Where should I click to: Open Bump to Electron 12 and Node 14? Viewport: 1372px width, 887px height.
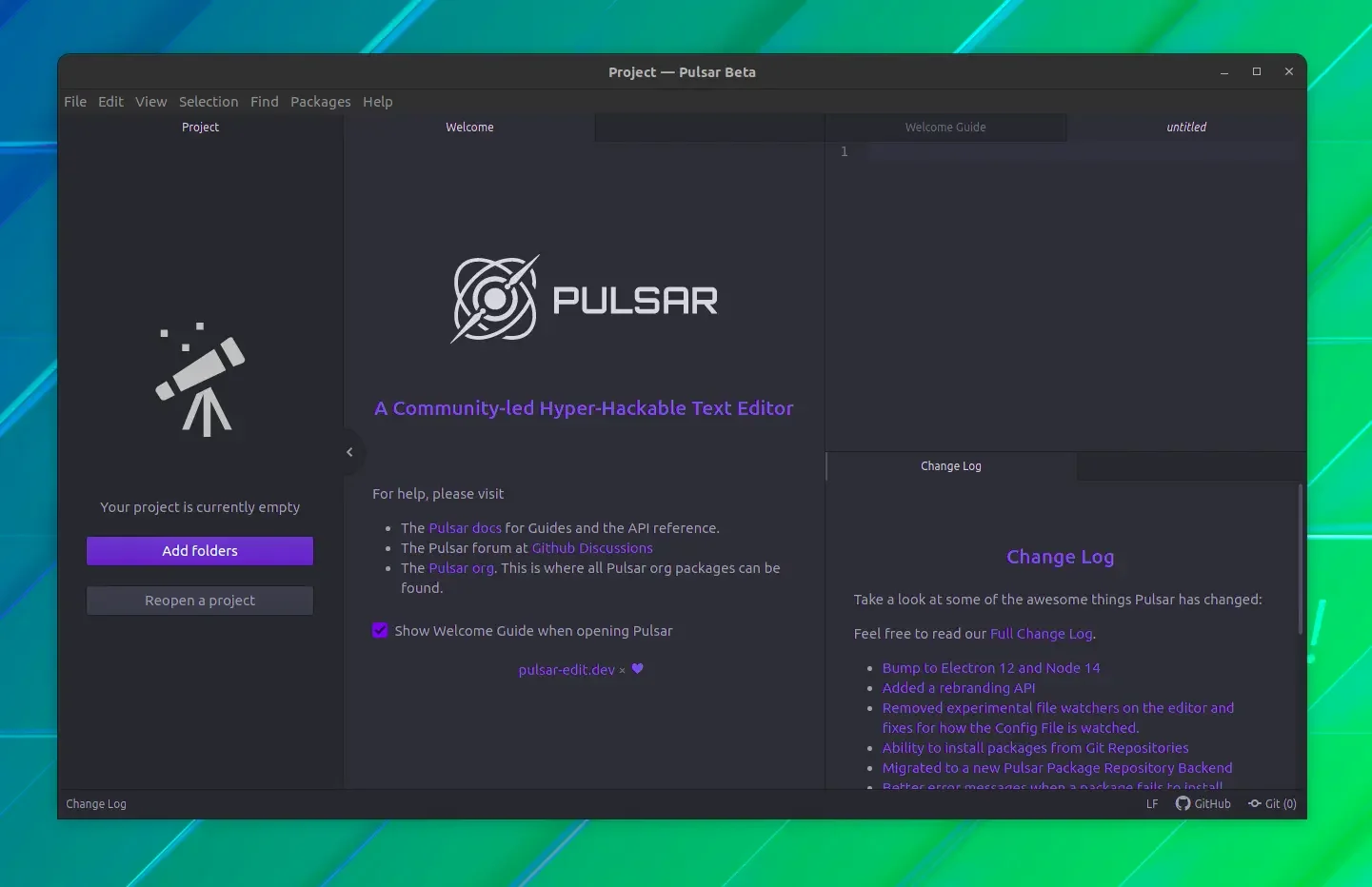pos(991,668)
